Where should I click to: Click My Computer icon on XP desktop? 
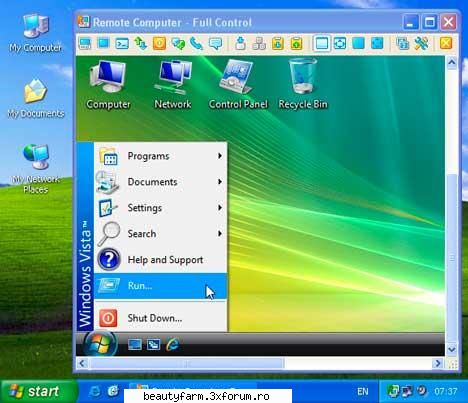(35, 33)
